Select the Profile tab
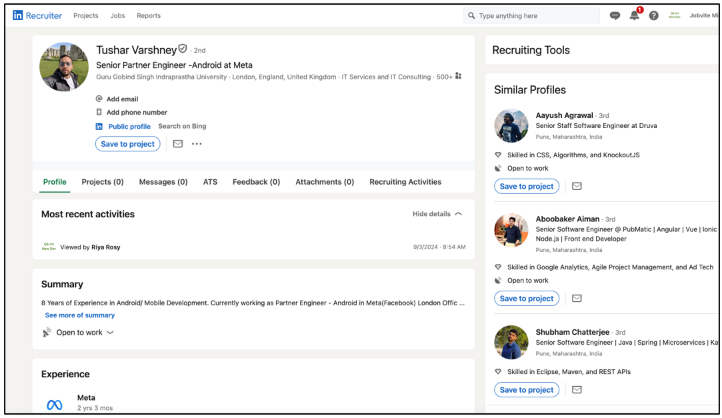This screenshot has width=722, height=418. 55,182
